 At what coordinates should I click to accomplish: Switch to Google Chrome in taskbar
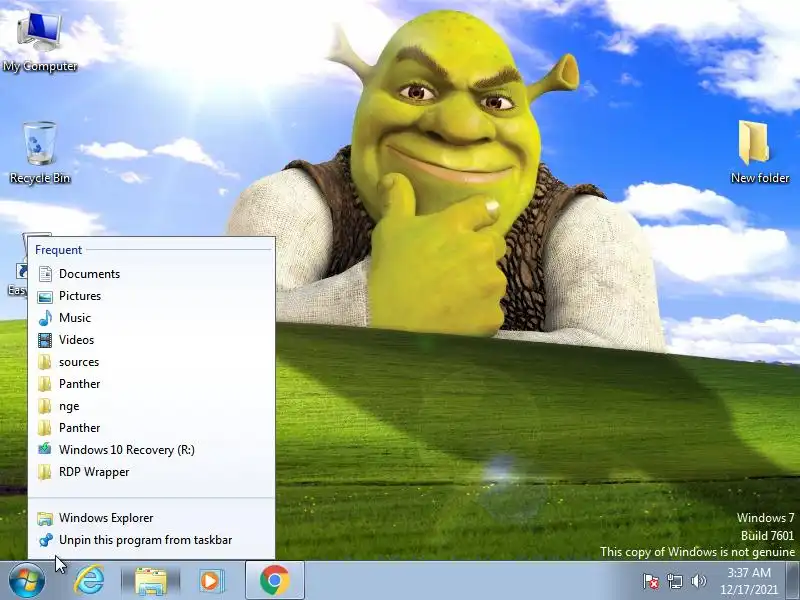[274, 581]
